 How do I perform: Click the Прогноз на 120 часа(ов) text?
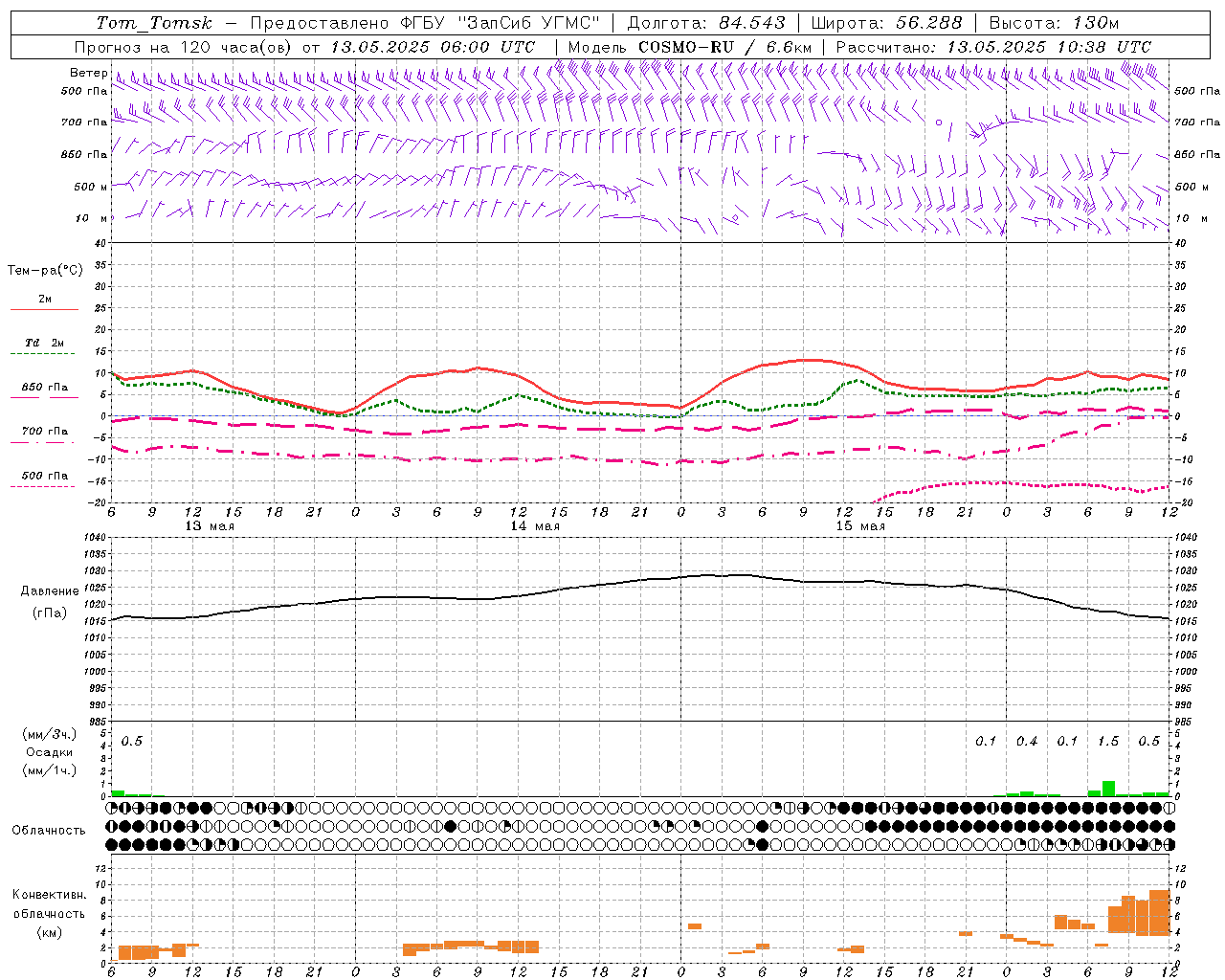pos(184,47)
